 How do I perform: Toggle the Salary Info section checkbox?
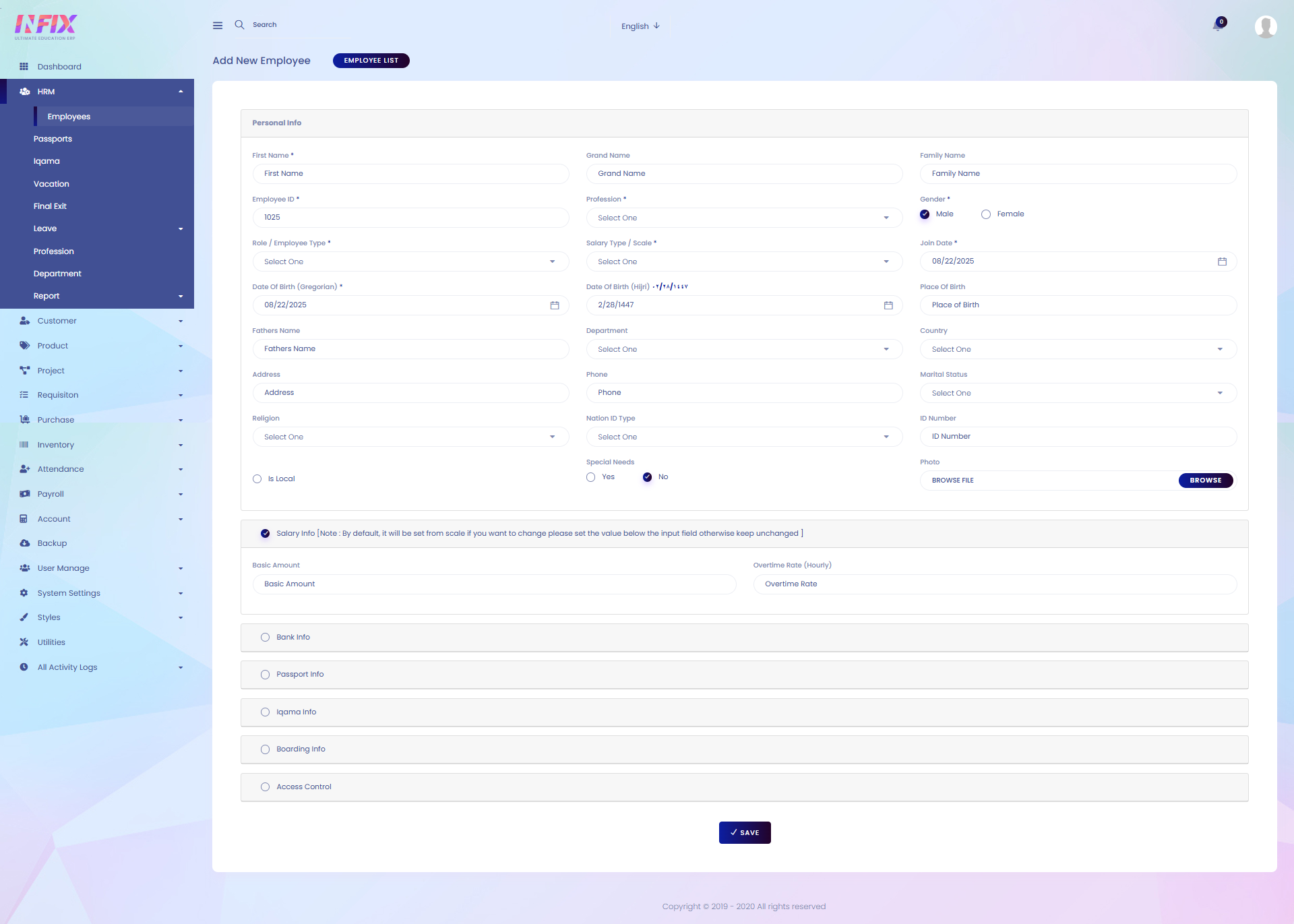point(266,534)
